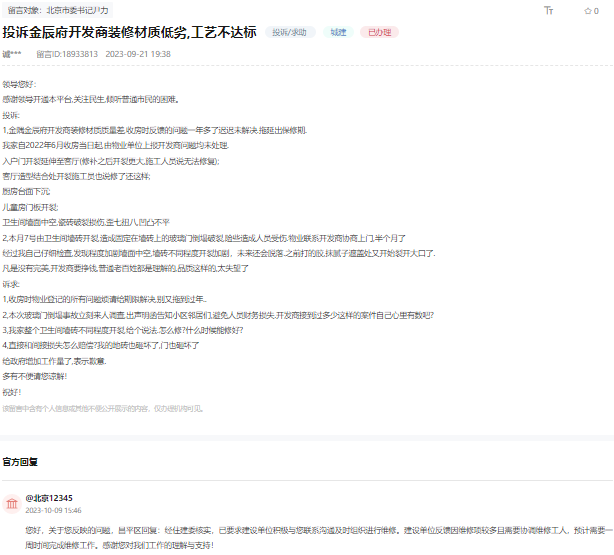Click the line 儿童房门板开裂
Image resolution: width=614 pixels, height=555 pixels.
point(30,206)
